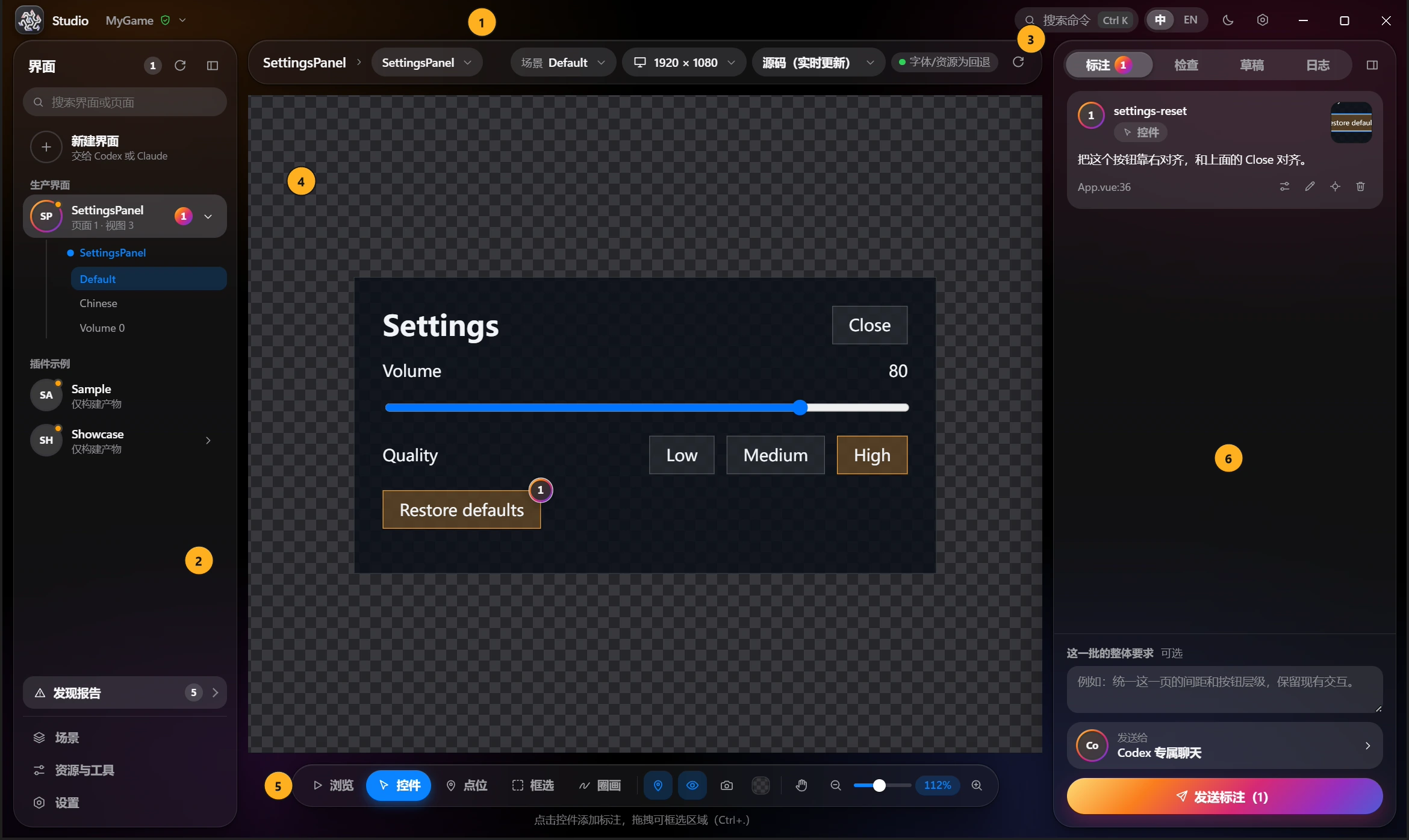Image resolution: width=1409 pixels, height=840 pixels.
Task: Zoom out the canvas
Action: click(x=836, y=785)
